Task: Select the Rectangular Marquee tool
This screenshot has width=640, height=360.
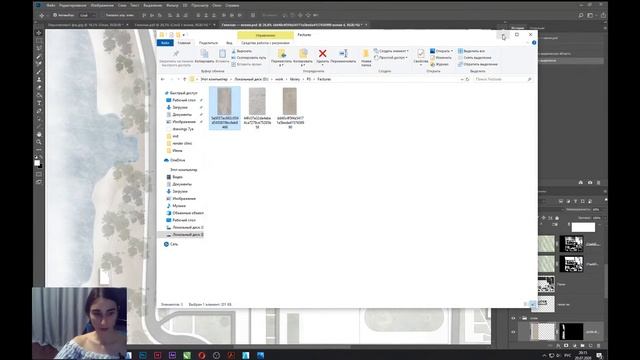Action: click(39, 40)
